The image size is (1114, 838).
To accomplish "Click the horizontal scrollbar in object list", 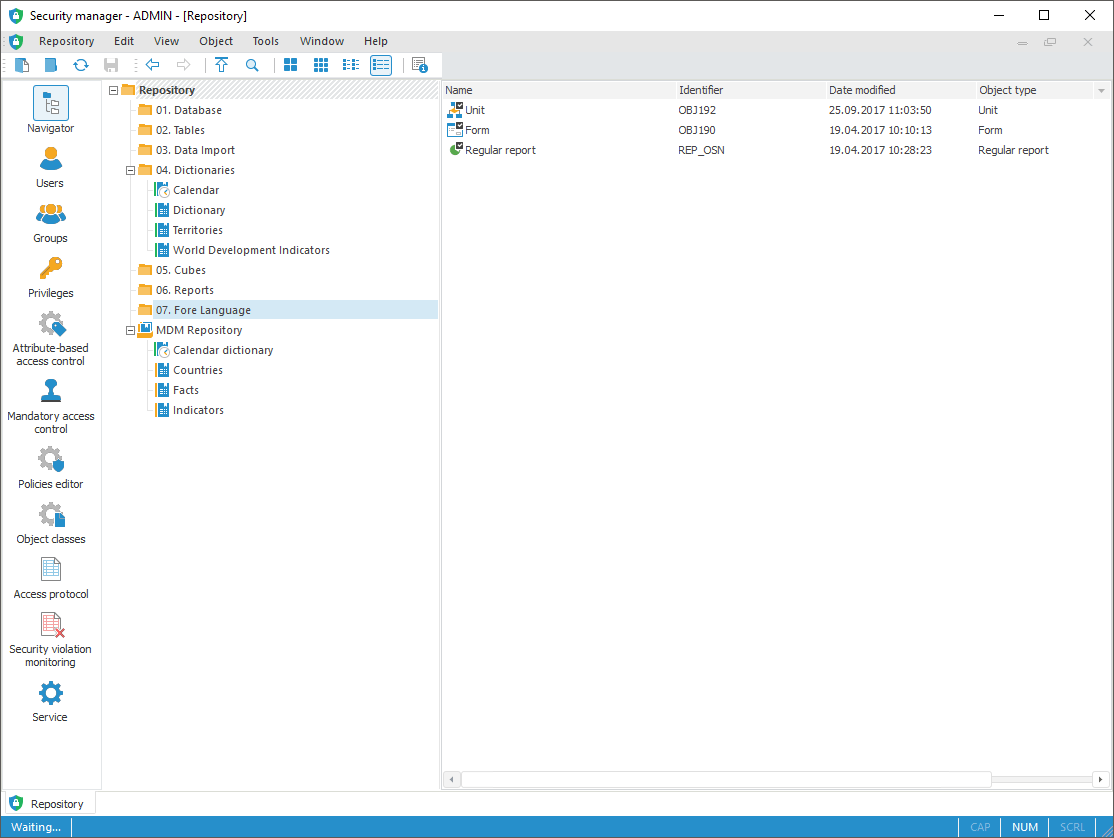I will [725, 779].
